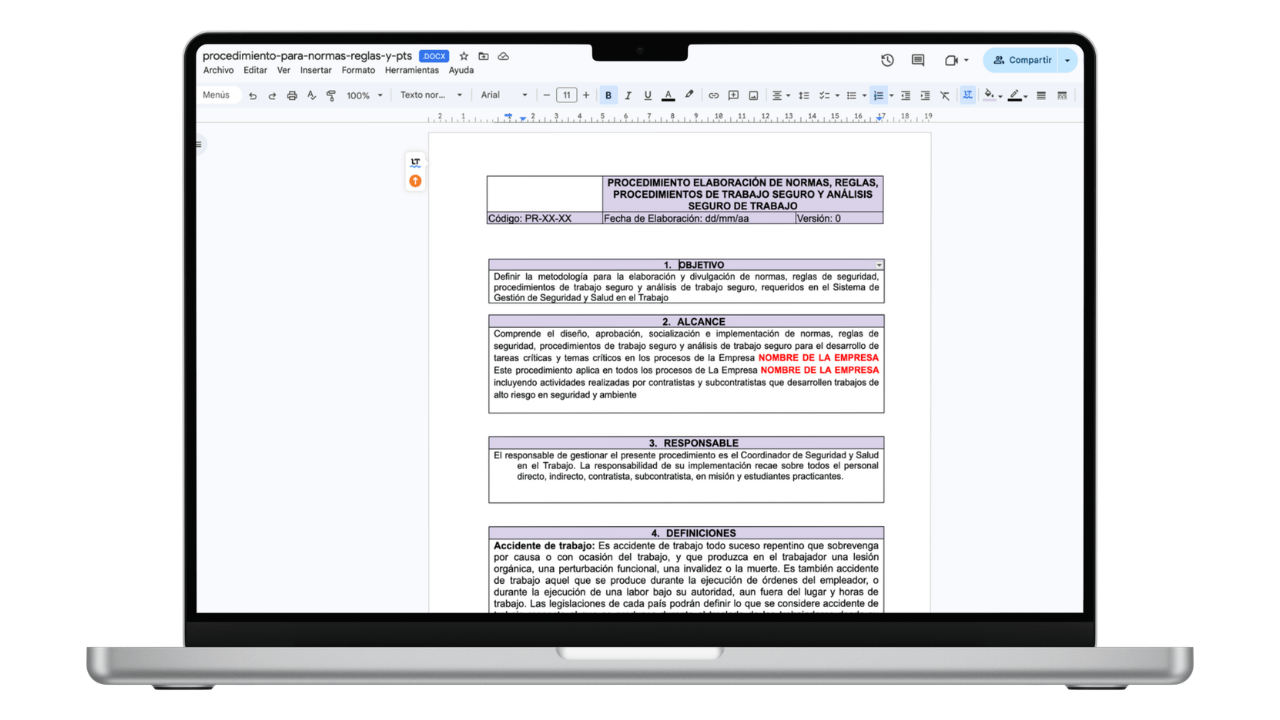Insert an image into the document
The width and height of the screenshot is (1280, 720).
pos(753,95)
